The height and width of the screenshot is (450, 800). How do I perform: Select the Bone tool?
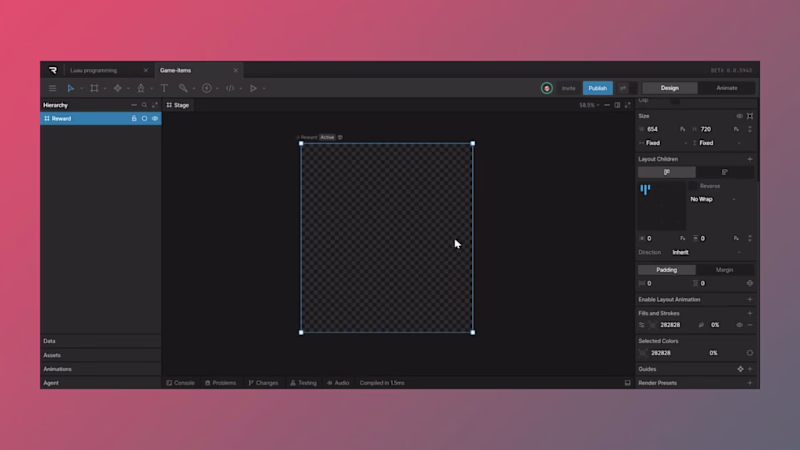tap(183, 88)
